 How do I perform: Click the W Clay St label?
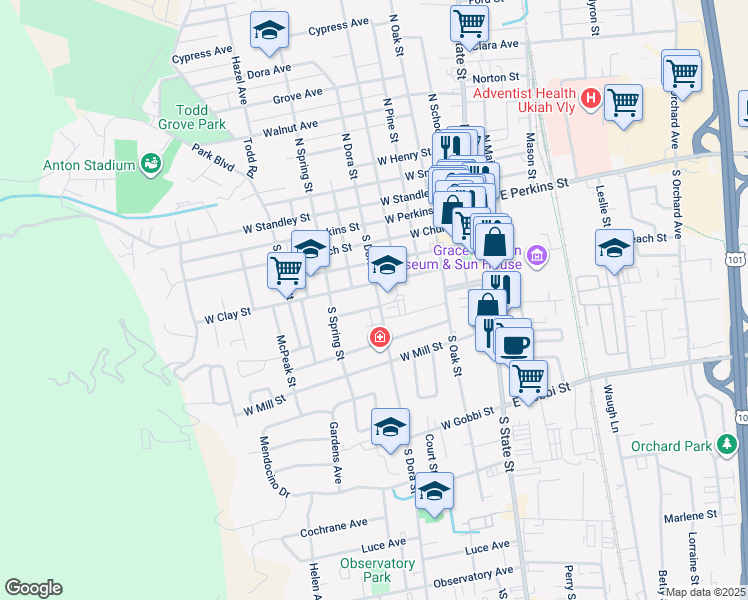click(x=228, y=316)
